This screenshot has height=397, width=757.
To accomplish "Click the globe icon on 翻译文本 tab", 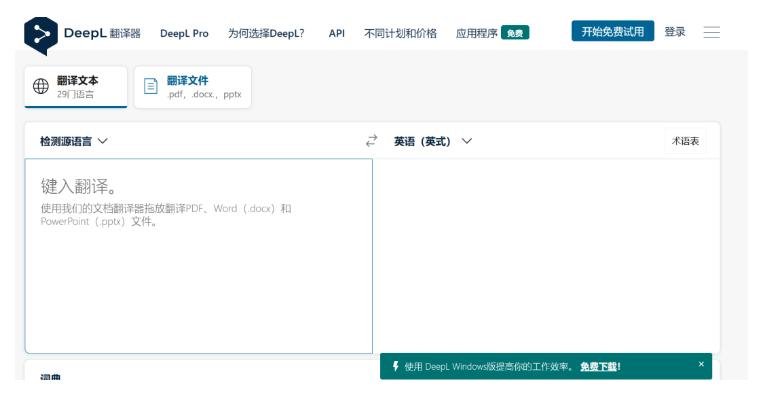I will [41, 86].
